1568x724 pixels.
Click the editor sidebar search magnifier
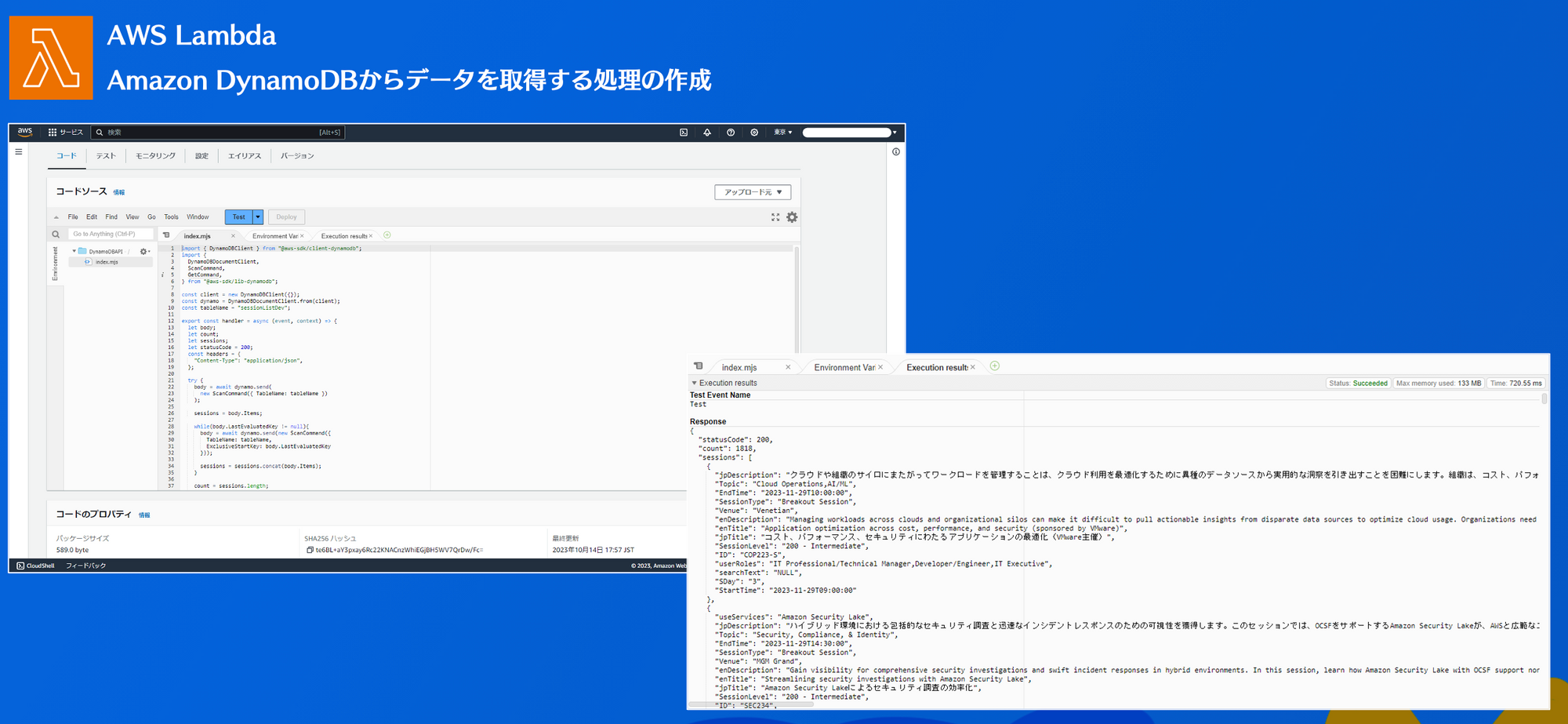56,235
